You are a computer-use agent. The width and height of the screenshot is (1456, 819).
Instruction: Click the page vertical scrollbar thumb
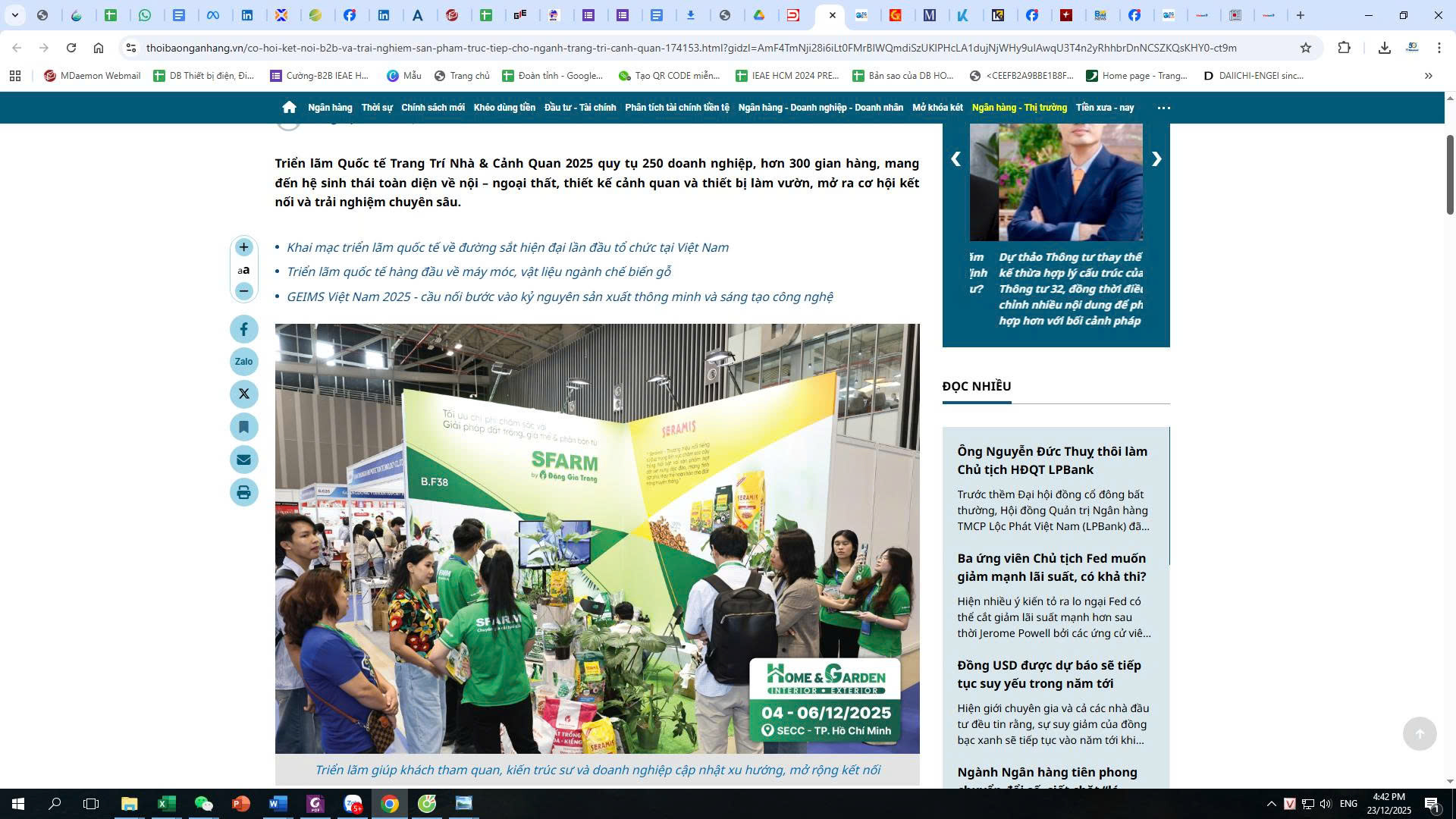[x=1450, y=174]
